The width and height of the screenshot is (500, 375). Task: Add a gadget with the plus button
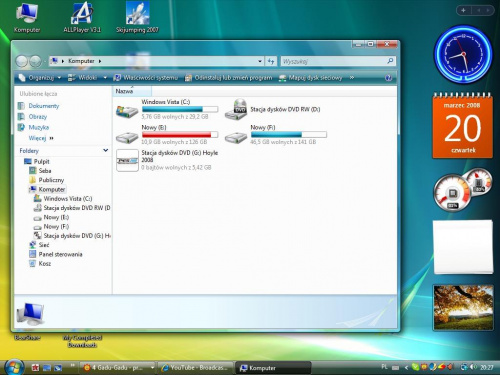coord(463,10)
